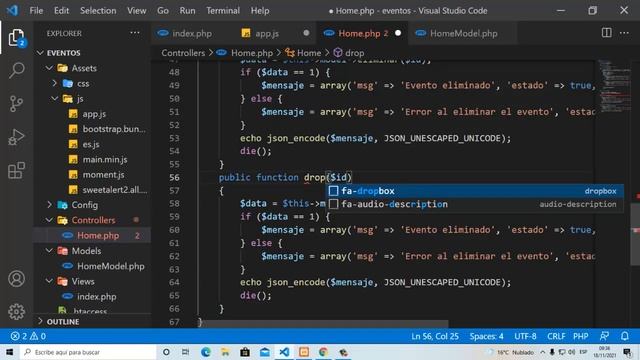Expand the css folder

coord(55,83)
